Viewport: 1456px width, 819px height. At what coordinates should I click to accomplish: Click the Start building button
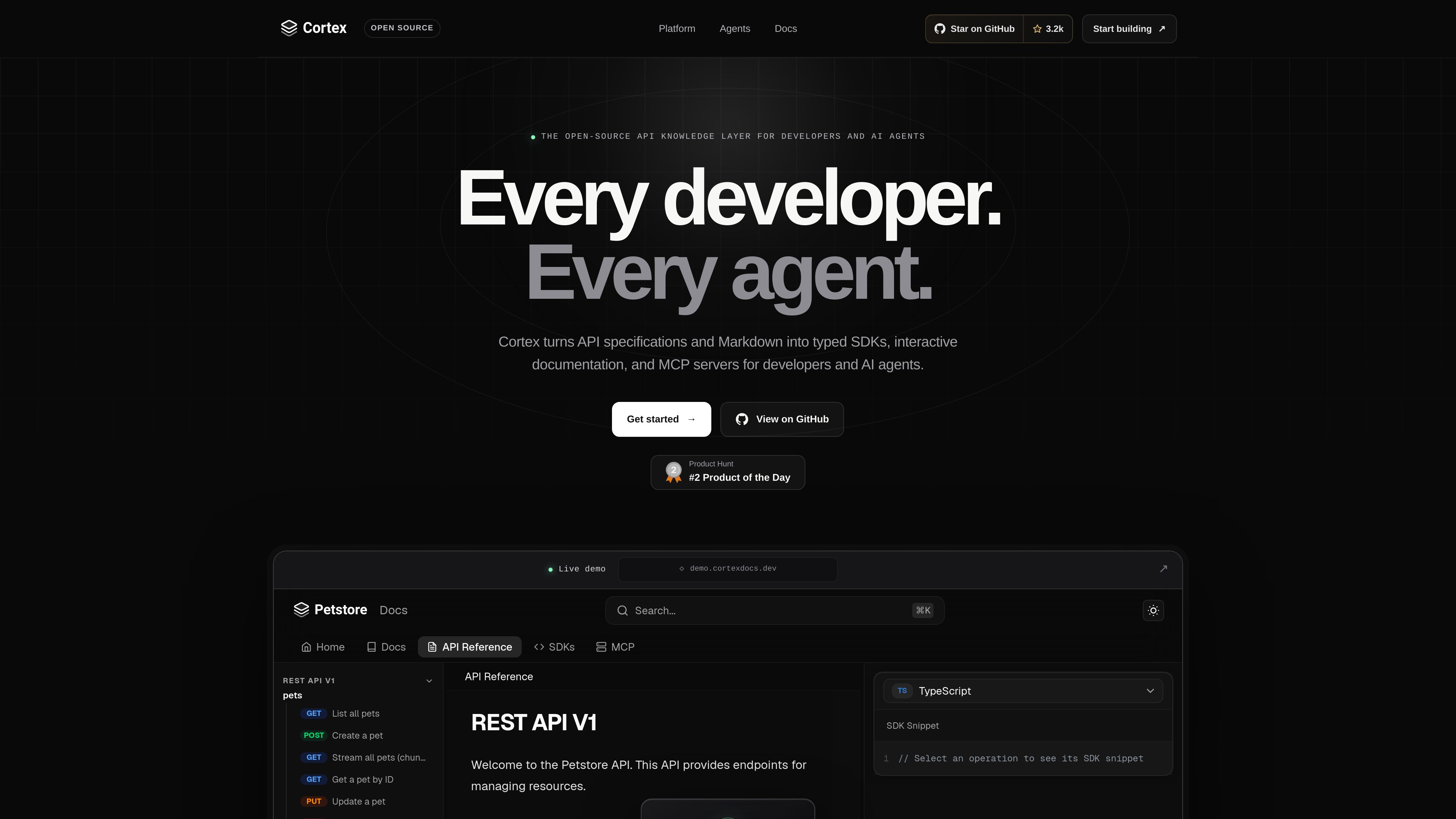click(x=1129, y=29)
